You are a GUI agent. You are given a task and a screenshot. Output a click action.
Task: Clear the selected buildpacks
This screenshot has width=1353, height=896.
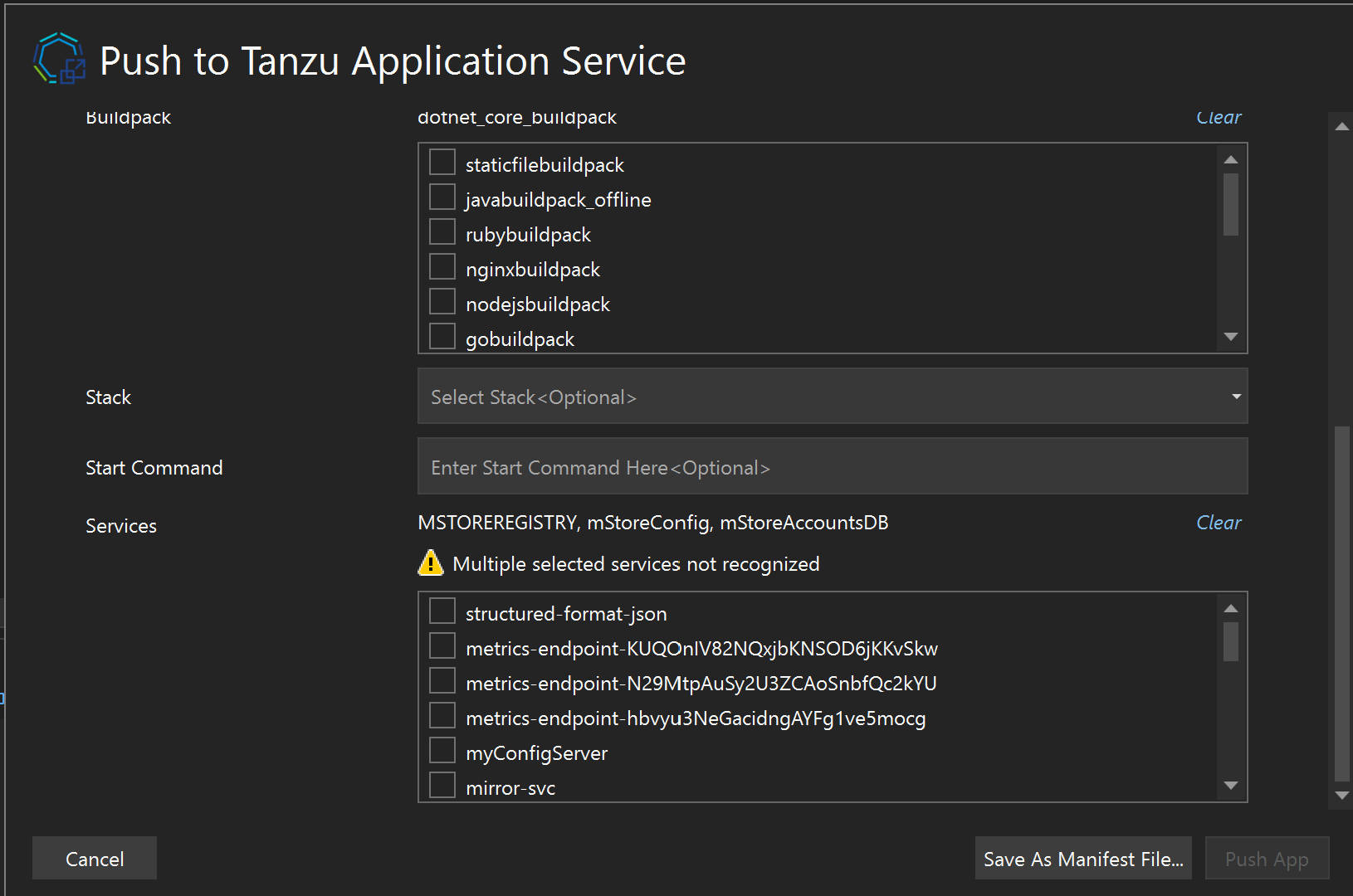click(x=1218, y=118)
